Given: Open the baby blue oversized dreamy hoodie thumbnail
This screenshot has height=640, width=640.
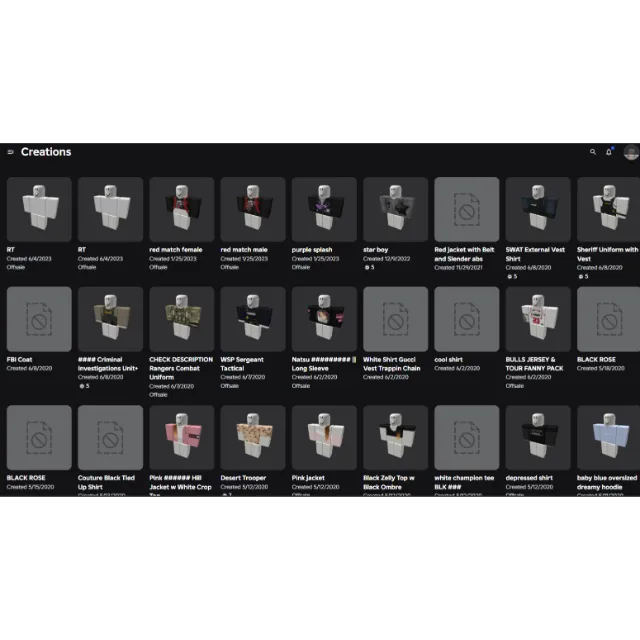Looking at the screenshot, I should point(609,438).
